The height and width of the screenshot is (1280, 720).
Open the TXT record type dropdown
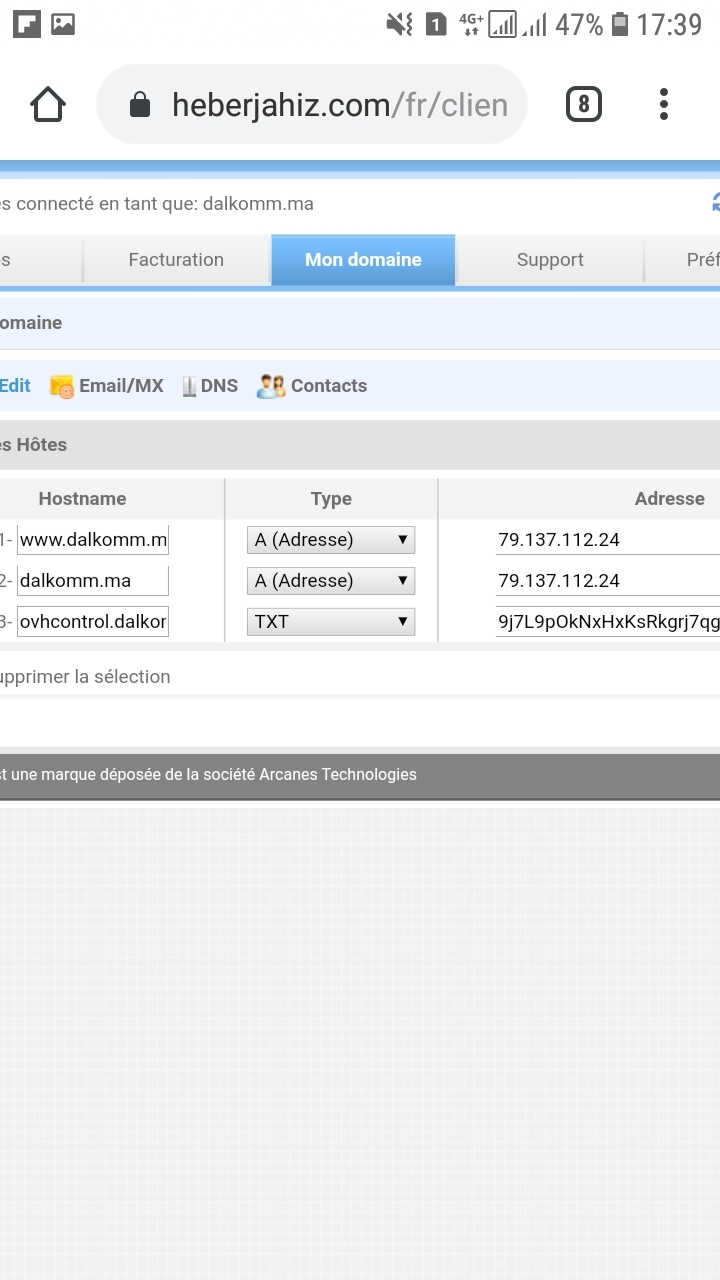(x=331, y=622)
